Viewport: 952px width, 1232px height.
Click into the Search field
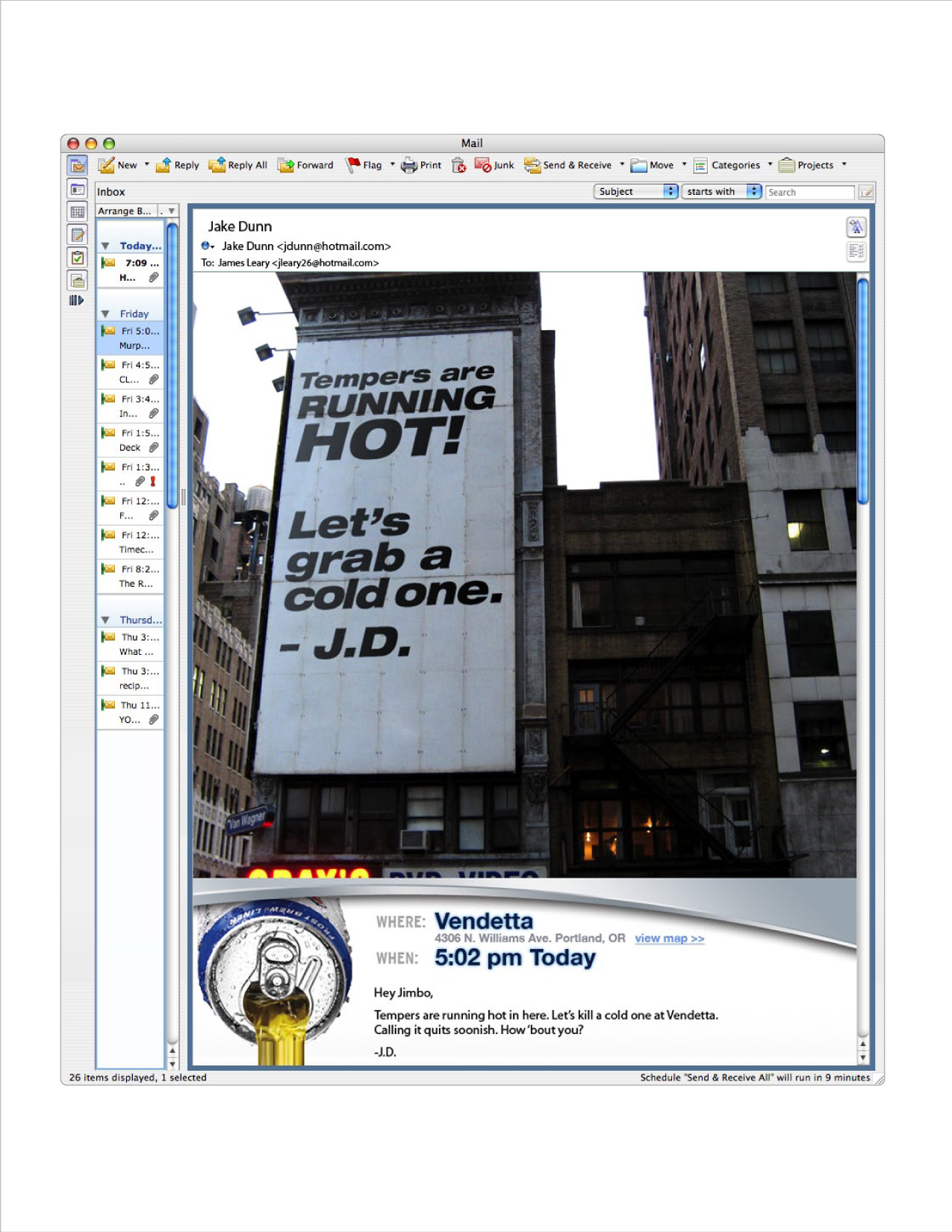[809, 193]
